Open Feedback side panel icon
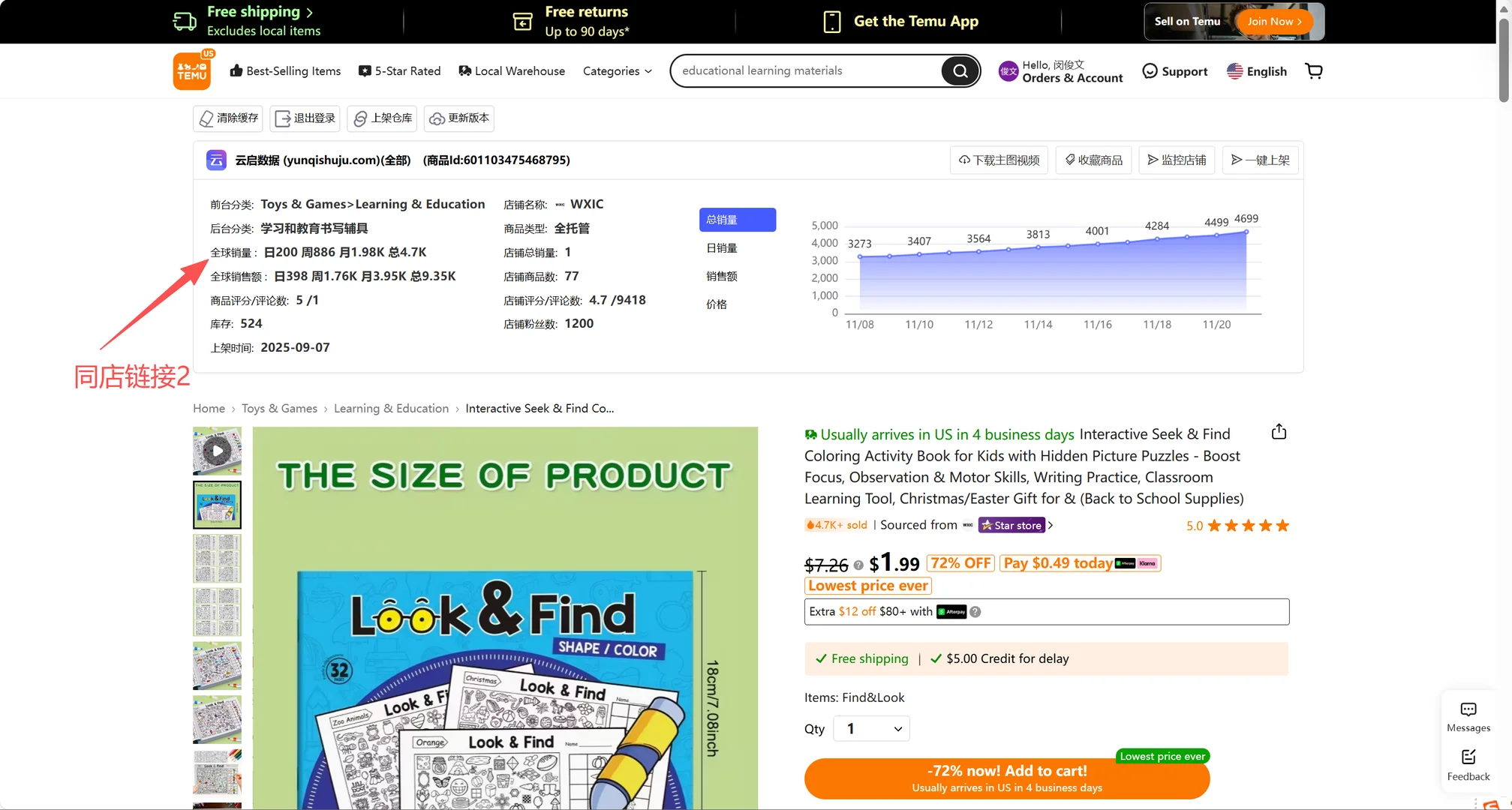The image size is (1512, 810). tap(1468, 765)
